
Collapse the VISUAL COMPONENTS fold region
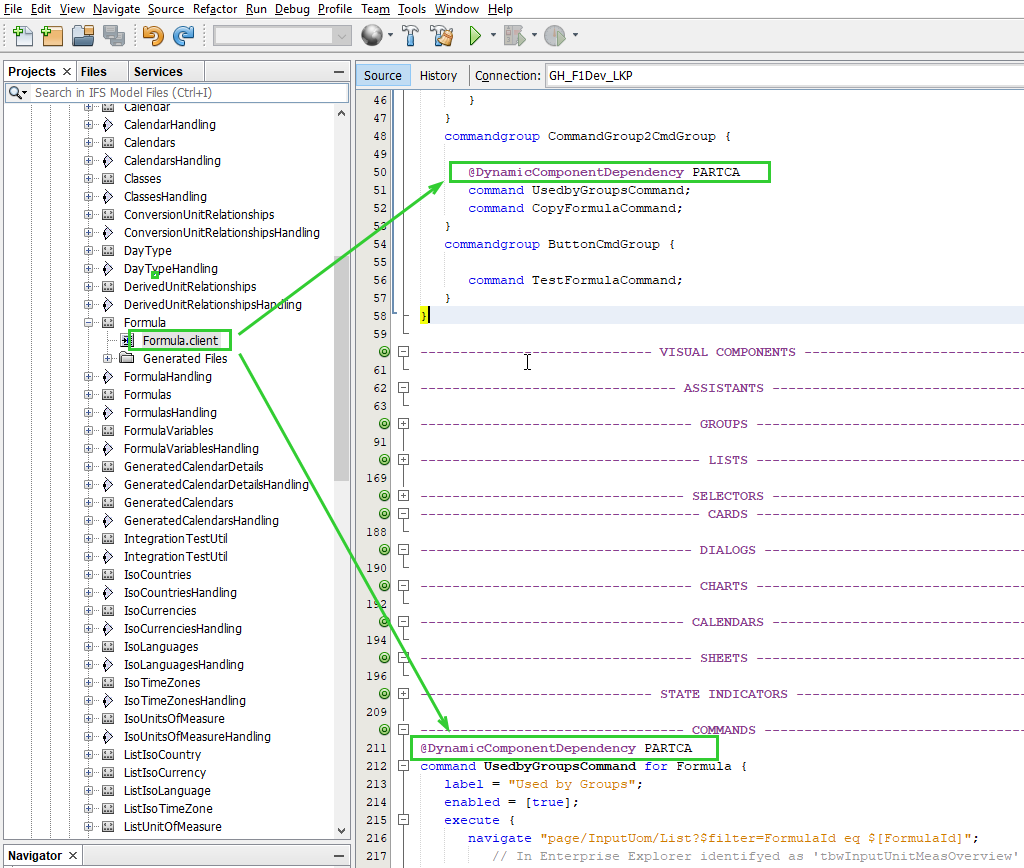pyautogui.click(x=404, y=352)
